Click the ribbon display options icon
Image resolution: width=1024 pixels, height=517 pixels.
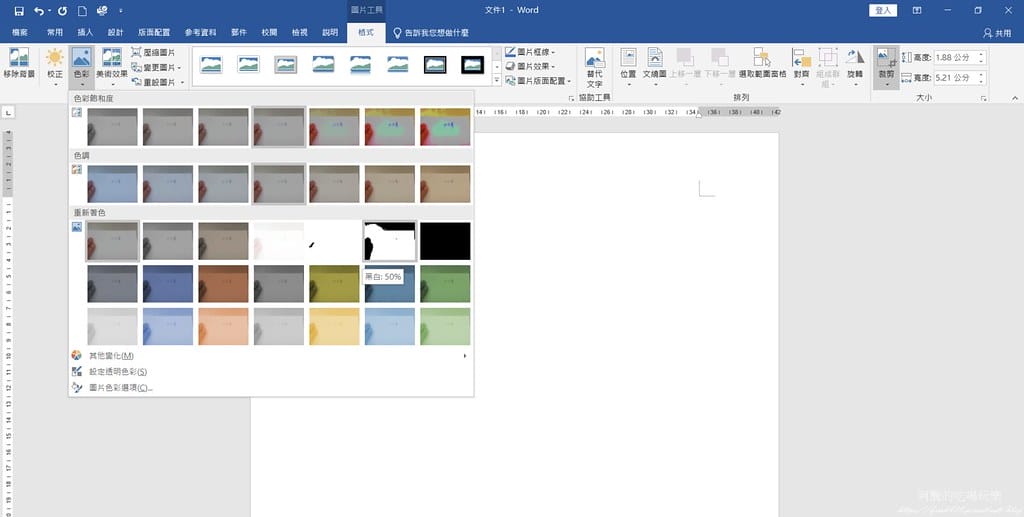tap(917, 10)
